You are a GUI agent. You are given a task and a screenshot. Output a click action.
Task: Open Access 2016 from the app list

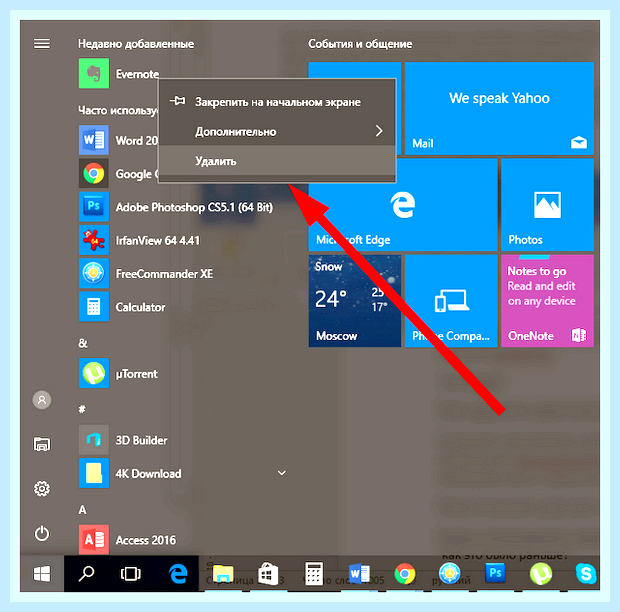[x=127, y=540]
